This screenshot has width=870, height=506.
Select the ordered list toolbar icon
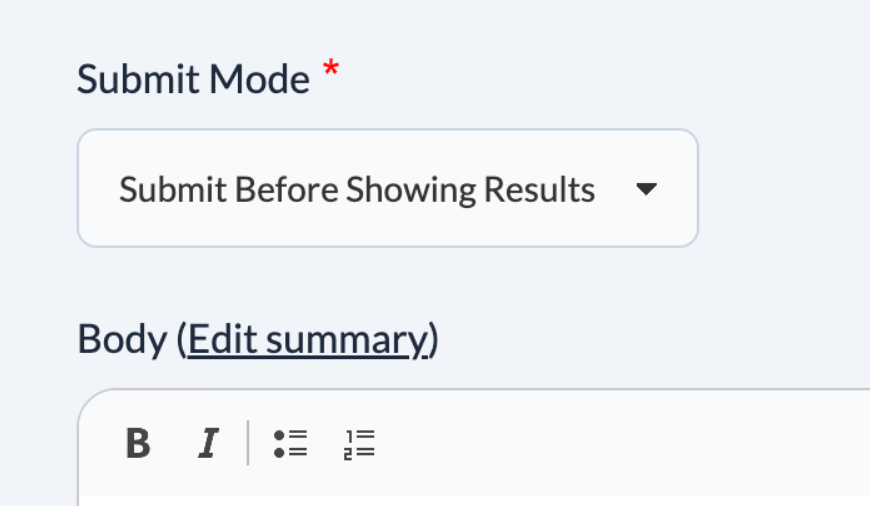click(358, 443)
